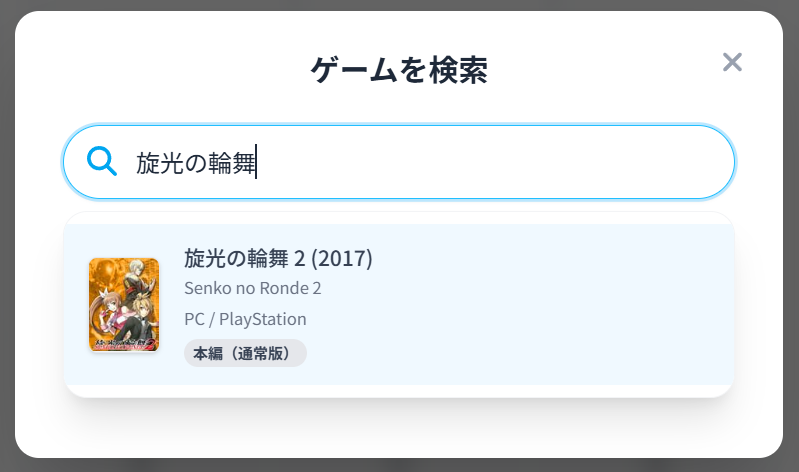Place cursor after 舞 in search box
This screenshot has width=799, height=472.
pyautogui.click(x=256, y=162)
